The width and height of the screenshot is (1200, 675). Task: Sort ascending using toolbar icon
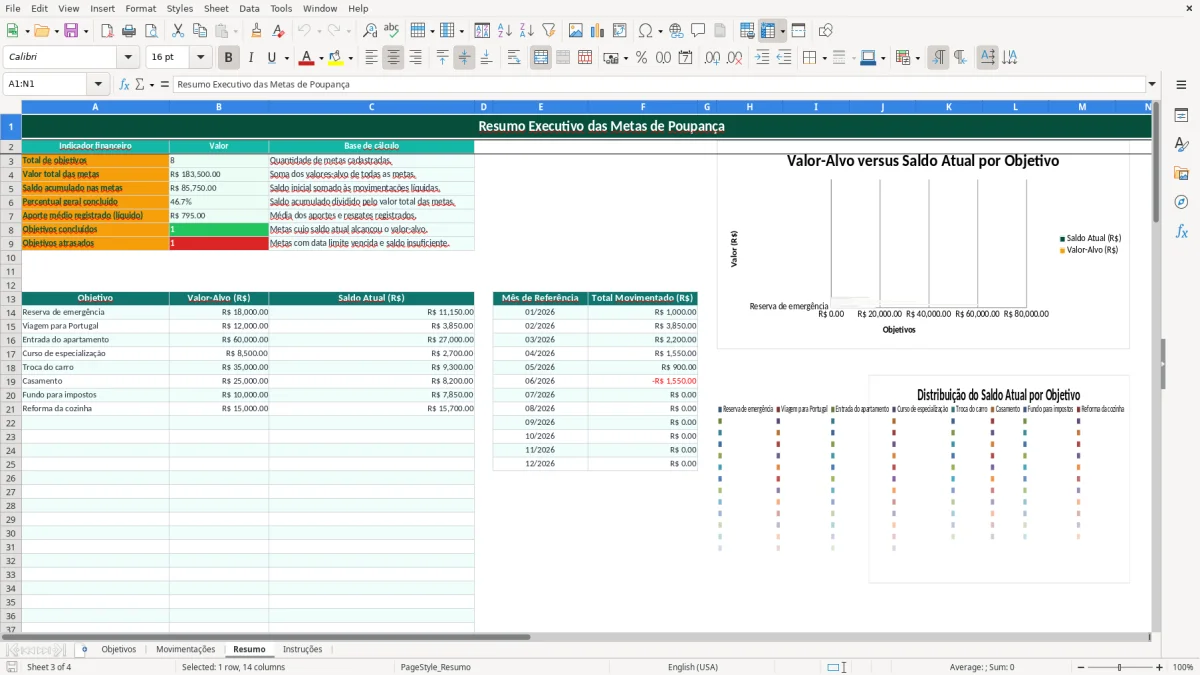point(505,31)
